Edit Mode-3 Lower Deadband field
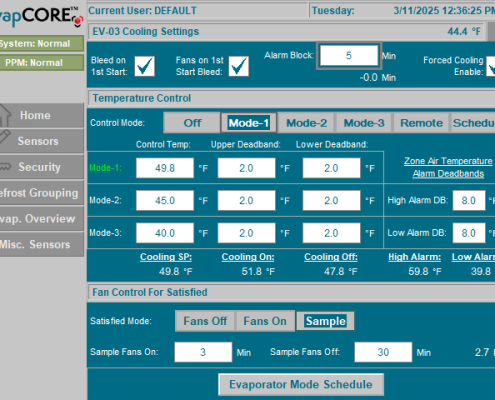Image resolution: width=495 pixels, height=400 pixels. click(331, 233)
